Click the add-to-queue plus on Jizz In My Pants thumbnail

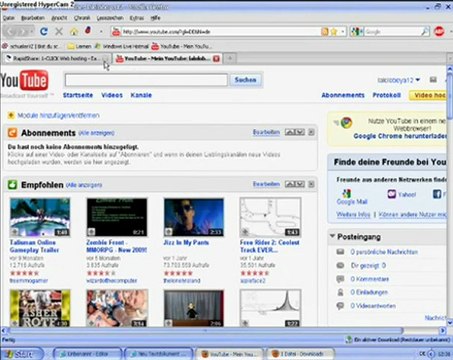tap(168, 232)
